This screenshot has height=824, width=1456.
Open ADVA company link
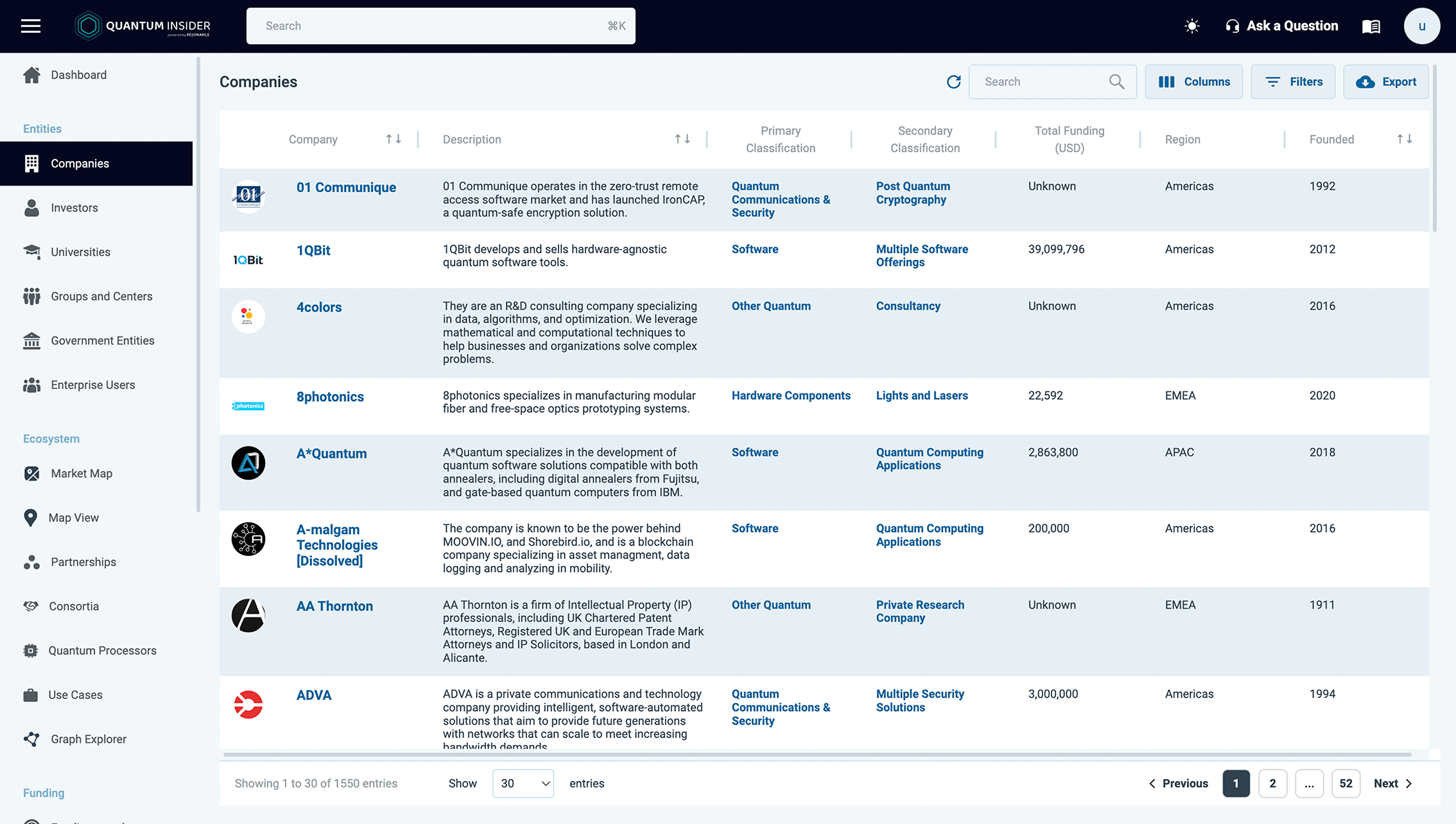click(314, 696)
